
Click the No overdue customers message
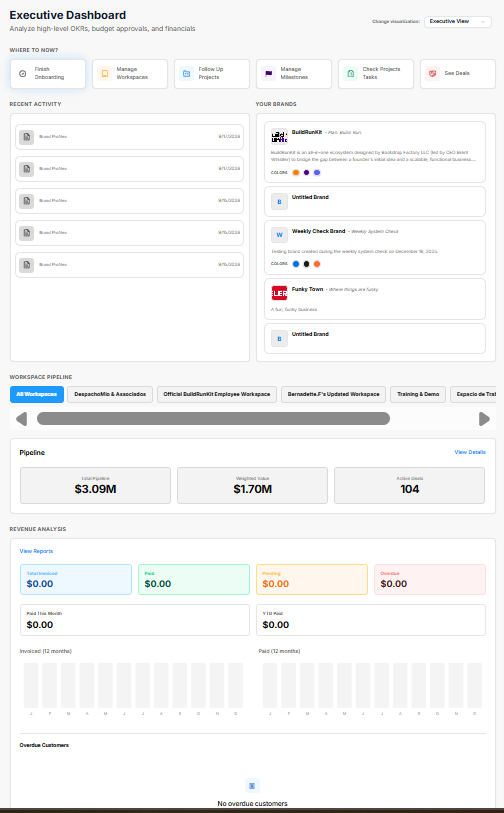coord(252,804)
